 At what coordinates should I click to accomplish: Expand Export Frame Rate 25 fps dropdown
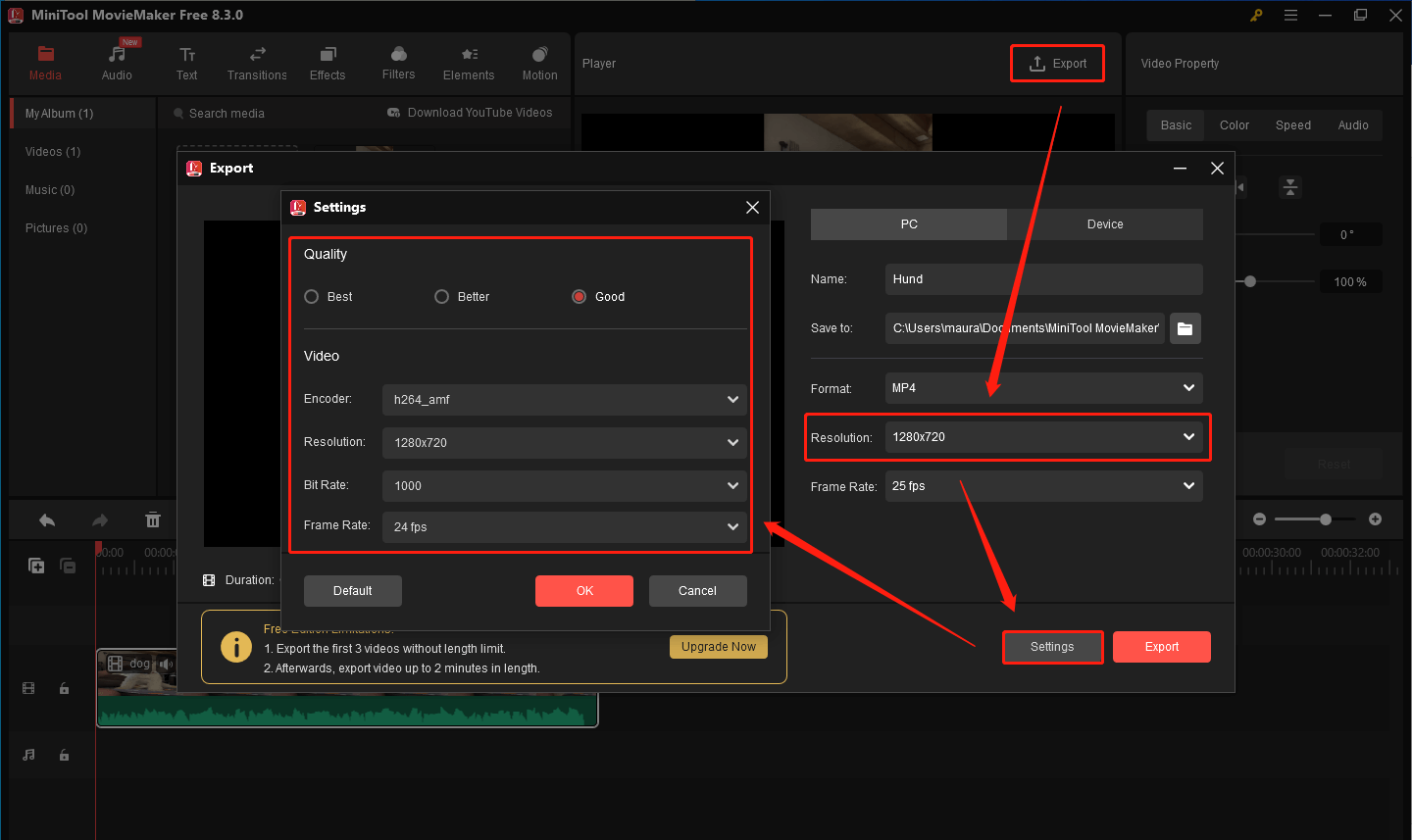(x=1044, y=486)
